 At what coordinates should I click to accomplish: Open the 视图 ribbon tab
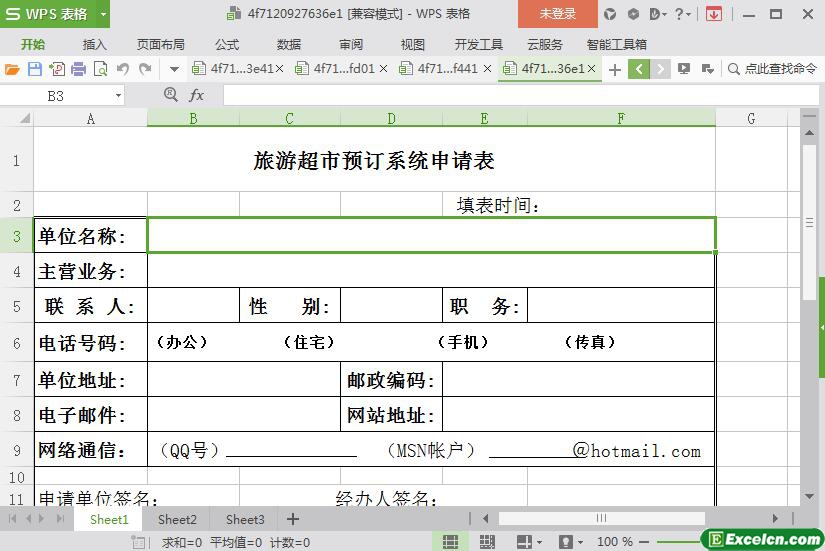(x=412, y=45)
